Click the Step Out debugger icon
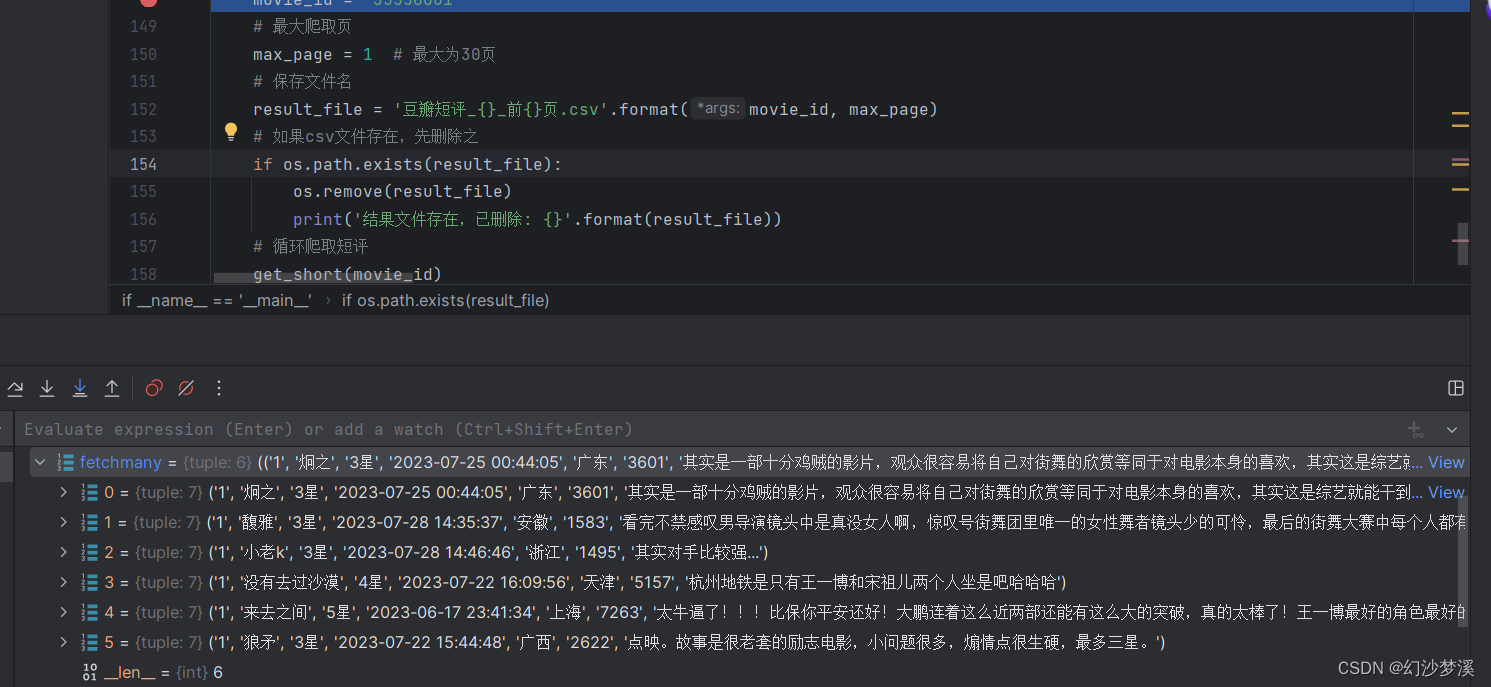This screenshot has width=1491, height=687. [112, 388]
